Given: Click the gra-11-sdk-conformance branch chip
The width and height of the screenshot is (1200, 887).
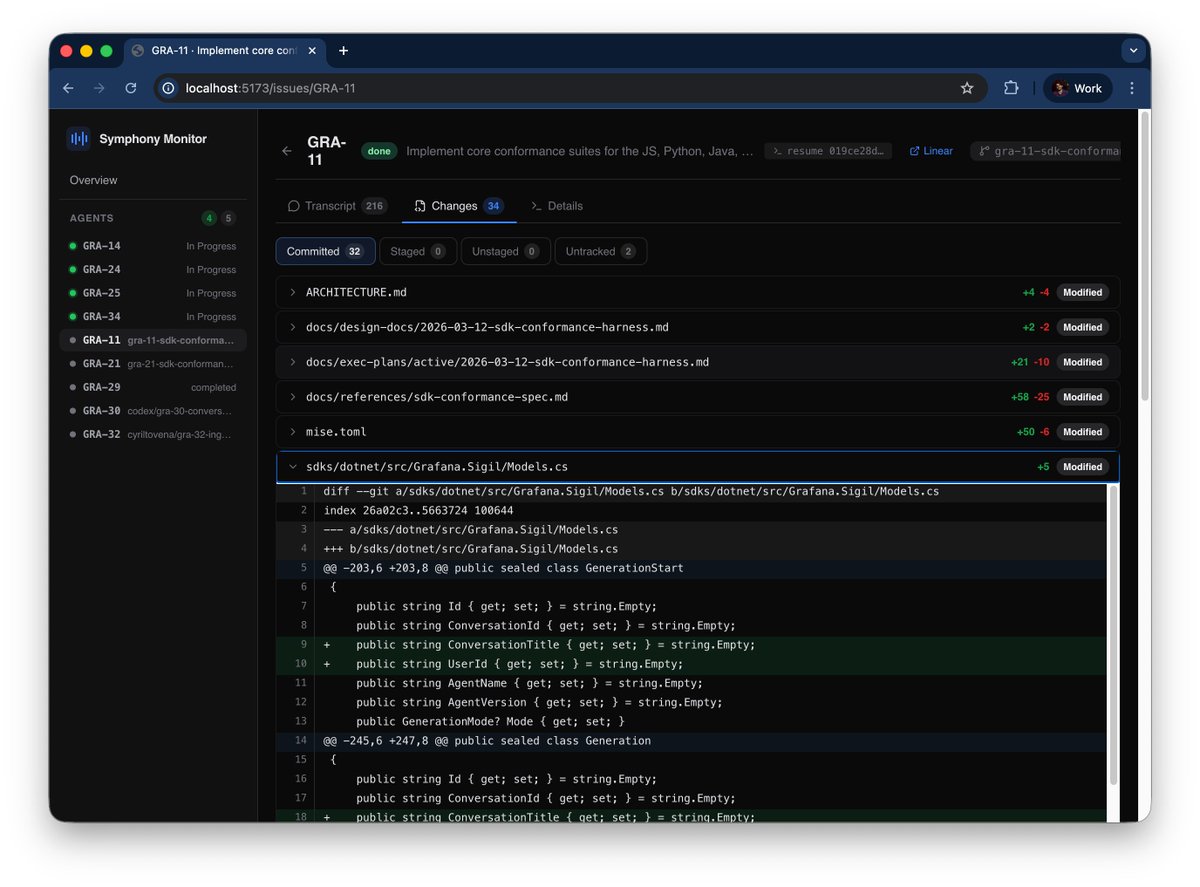Looking at the screenshot, I should (1045, 151).
